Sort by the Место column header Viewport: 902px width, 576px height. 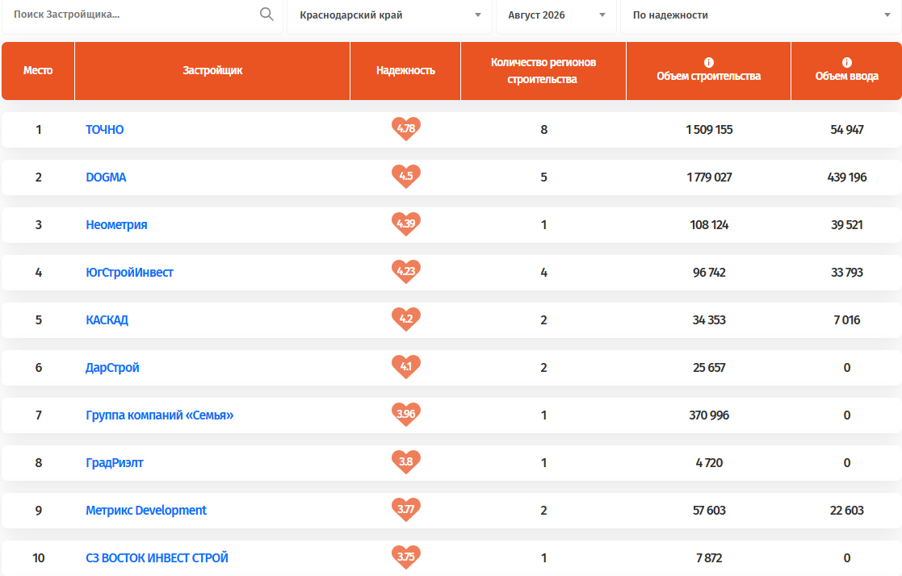point(38,70)
